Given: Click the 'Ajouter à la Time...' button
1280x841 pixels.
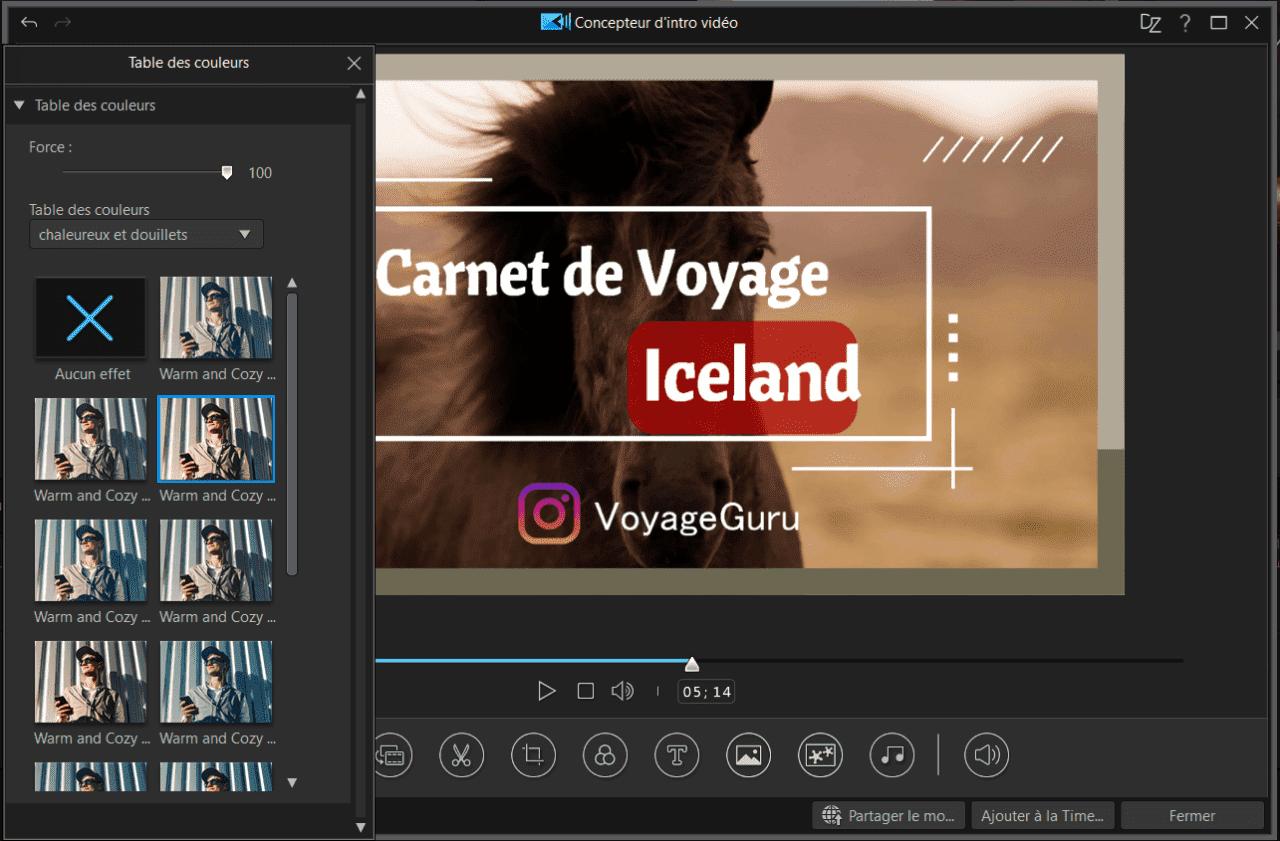Looking at the screenshot, I should (x=1042, y=816).
